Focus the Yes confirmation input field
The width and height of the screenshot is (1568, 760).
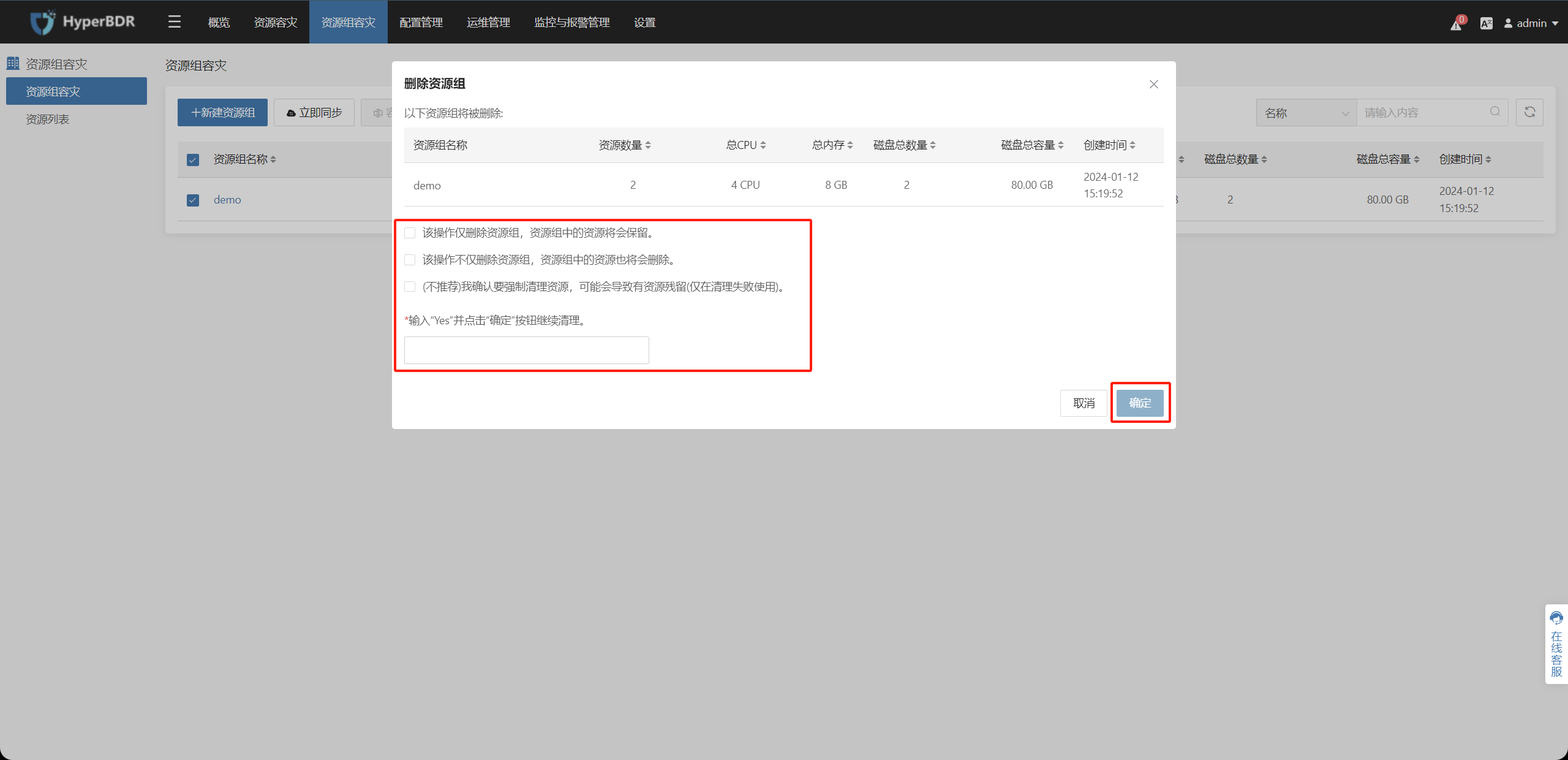pyautogui.click(x=527, y=350)
